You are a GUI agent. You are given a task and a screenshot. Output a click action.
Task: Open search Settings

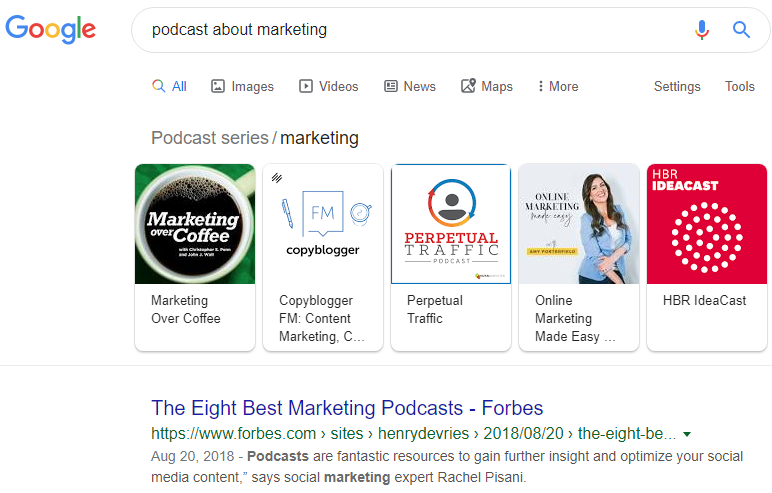677,86
